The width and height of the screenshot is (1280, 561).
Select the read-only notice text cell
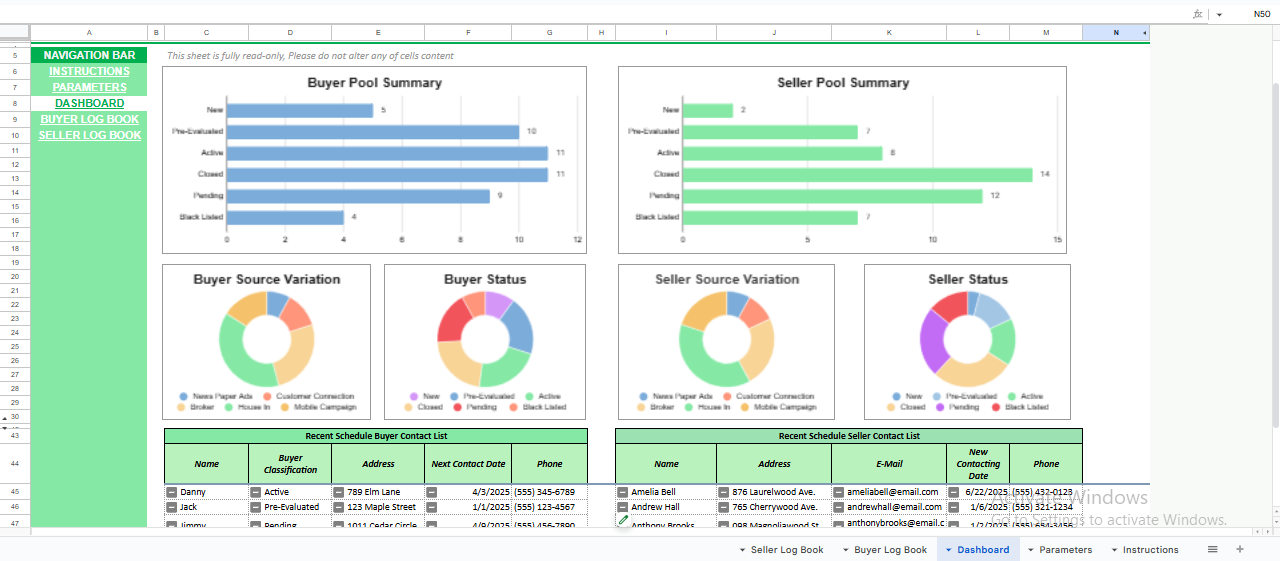(x=310, y=56)
